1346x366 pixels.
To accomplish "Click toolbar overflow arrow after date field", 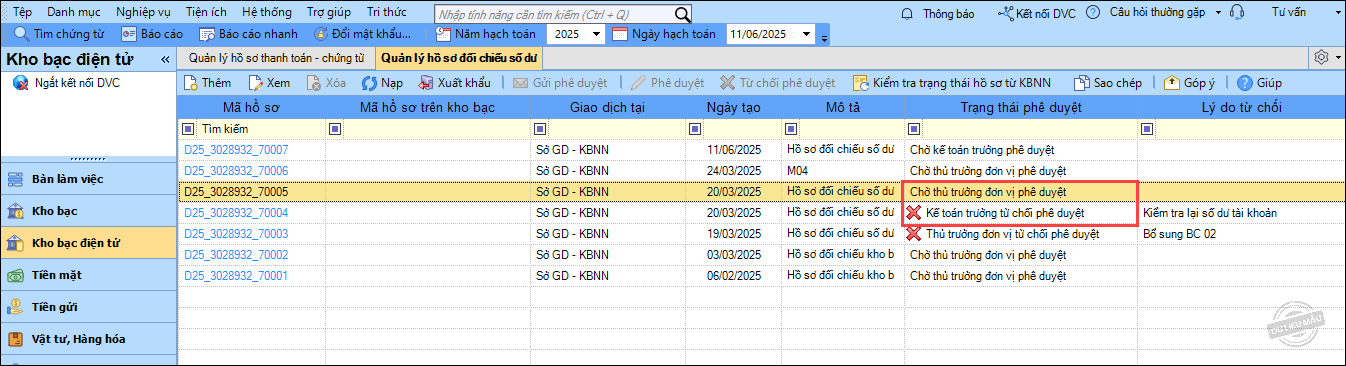I will click(824, 38).
